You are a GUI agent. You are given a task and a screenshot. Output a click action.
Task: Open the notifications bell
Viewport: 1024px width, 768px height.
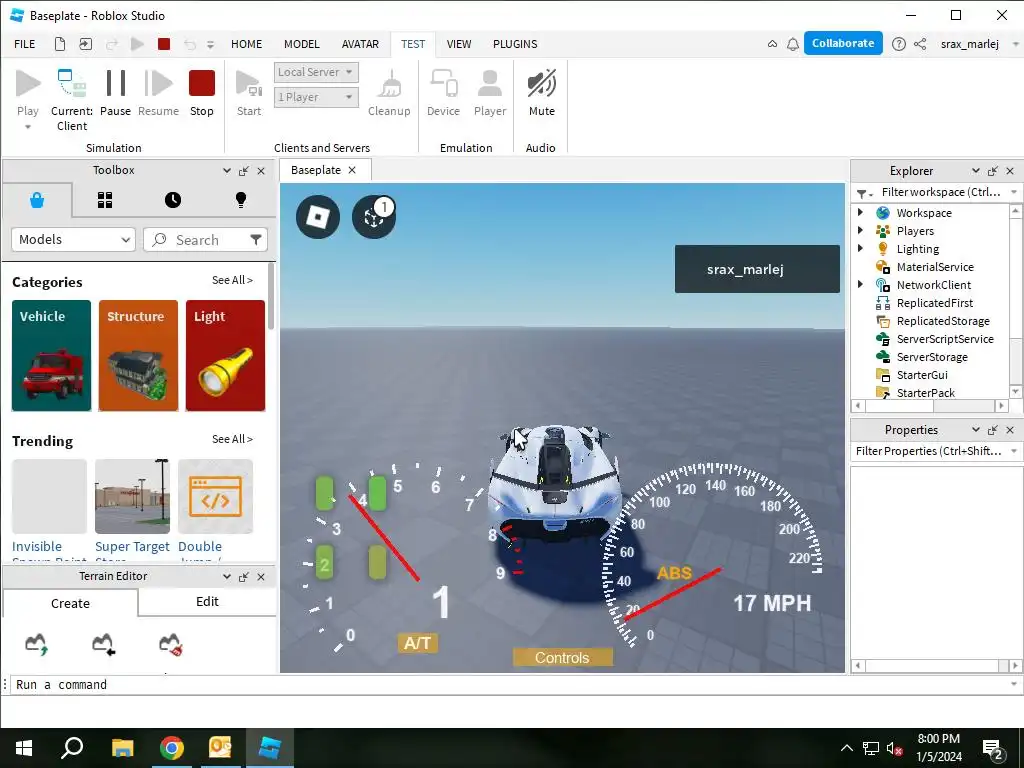(x=793, y=44)
